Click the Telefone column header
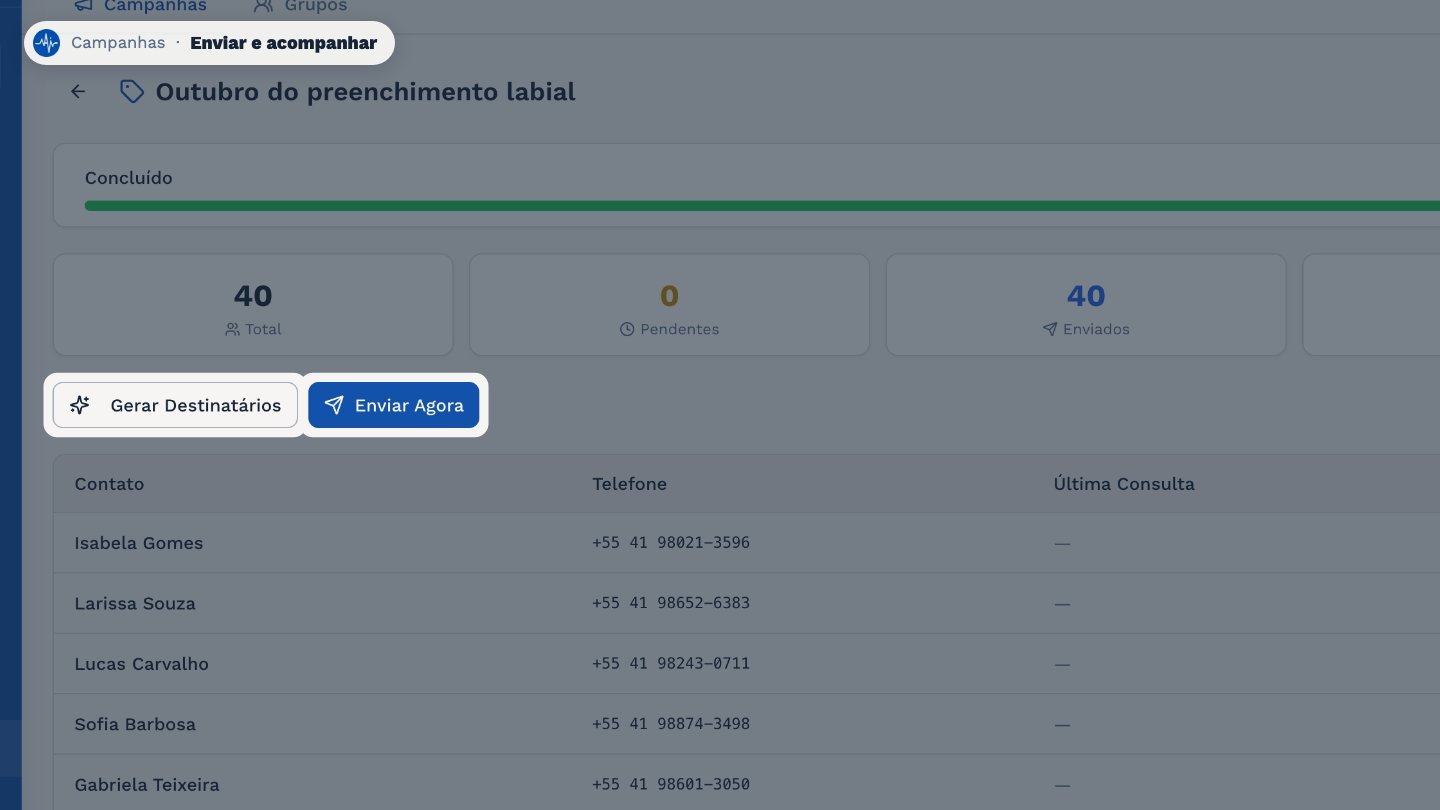Viewport: 1440px width, 810px height. click(629, 484)
